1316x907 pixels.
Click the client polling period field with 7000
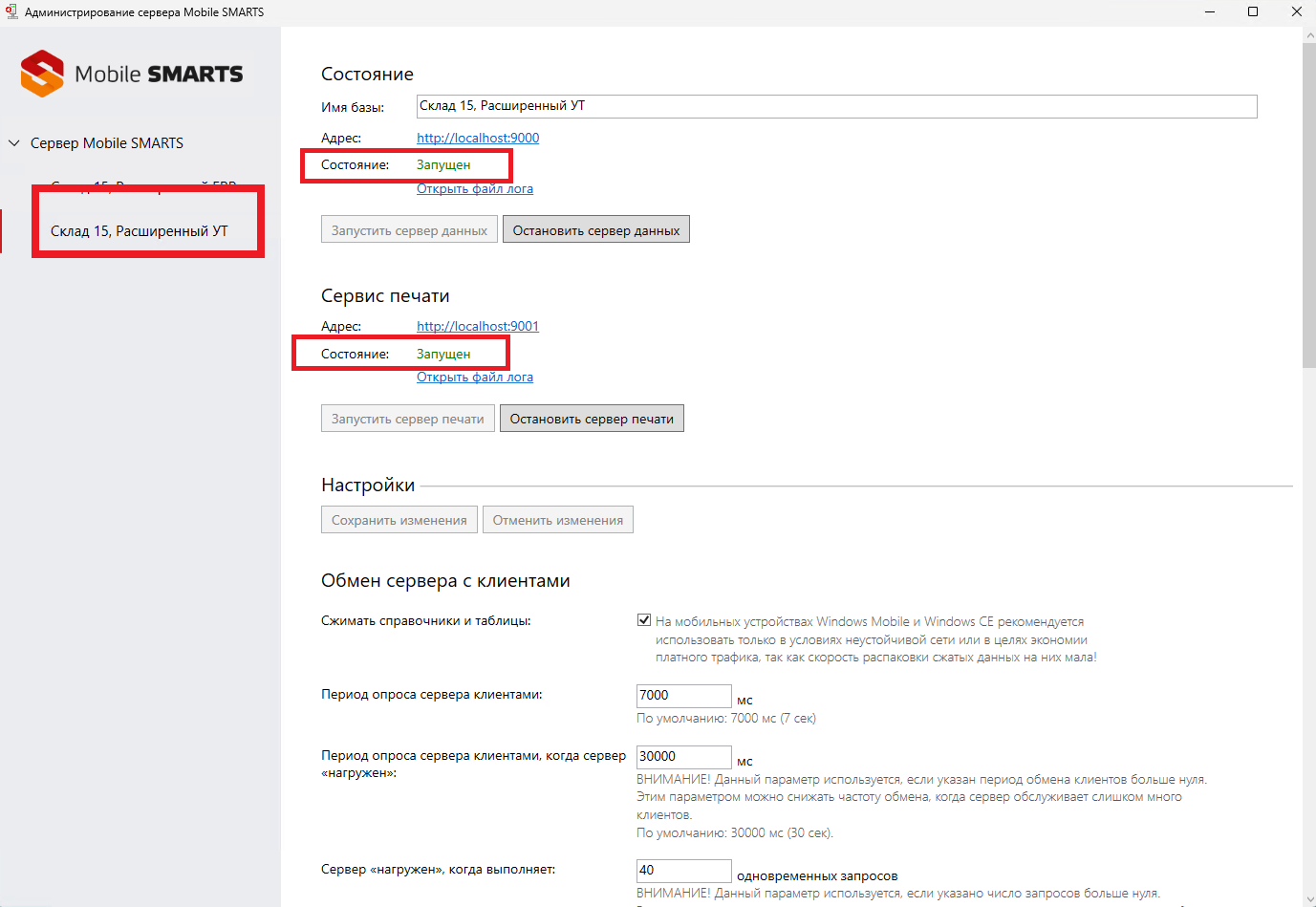(683, 696)
